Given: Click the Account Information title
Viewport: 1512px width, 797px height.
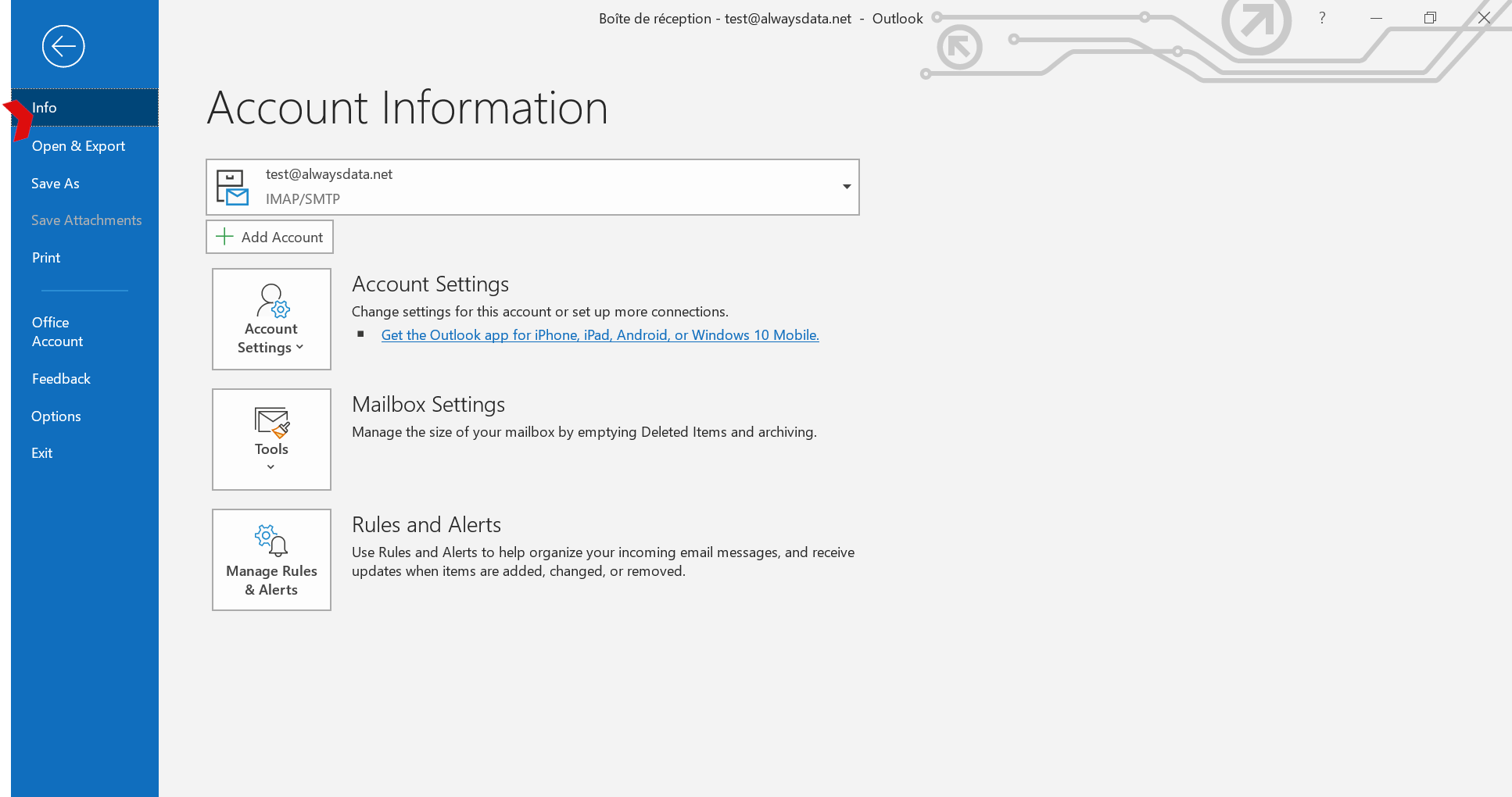Looking at the screenshot, I should click(407, 108).
